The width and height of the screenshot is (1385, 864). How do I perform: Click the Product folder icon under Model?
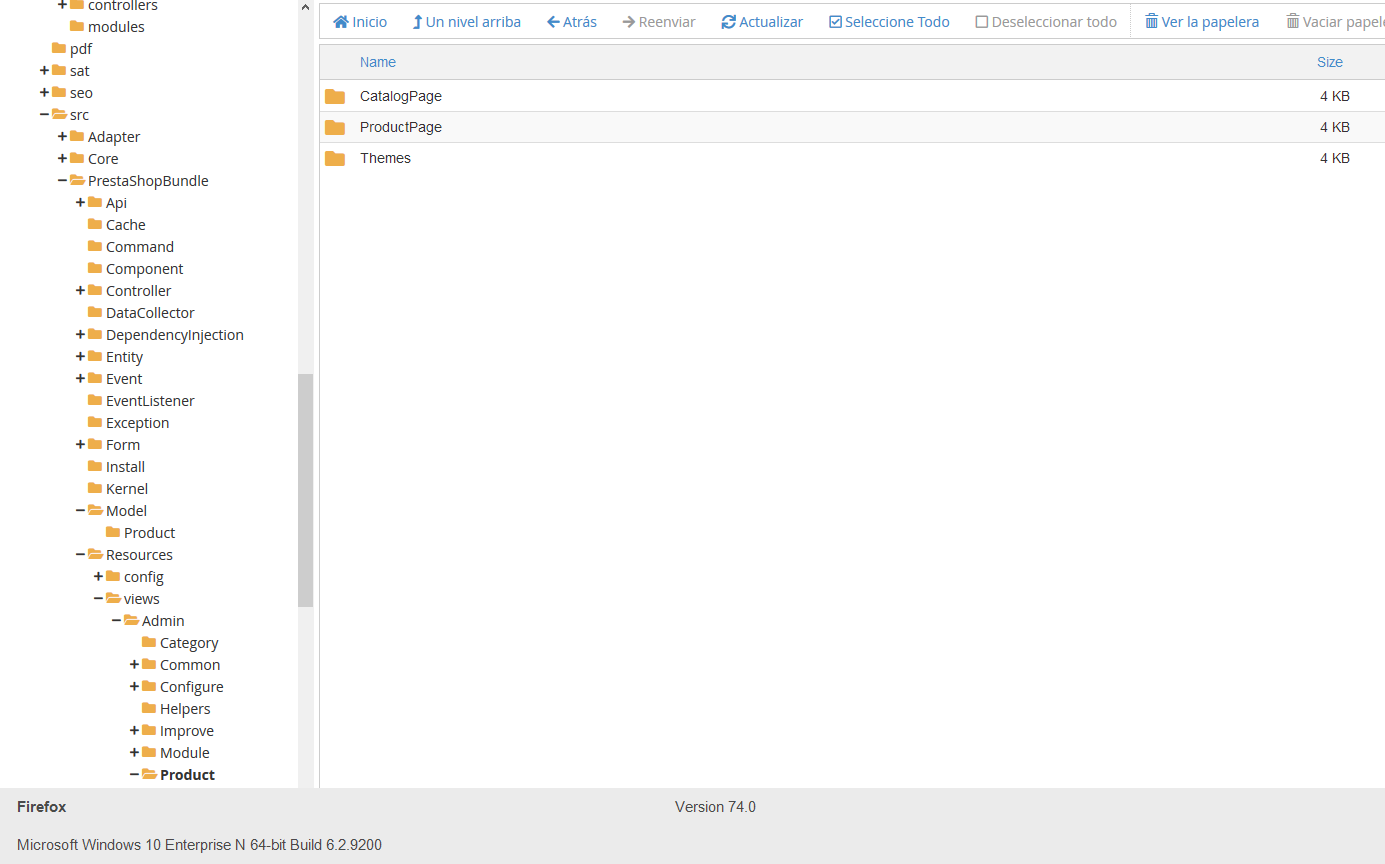click(113, 532)
